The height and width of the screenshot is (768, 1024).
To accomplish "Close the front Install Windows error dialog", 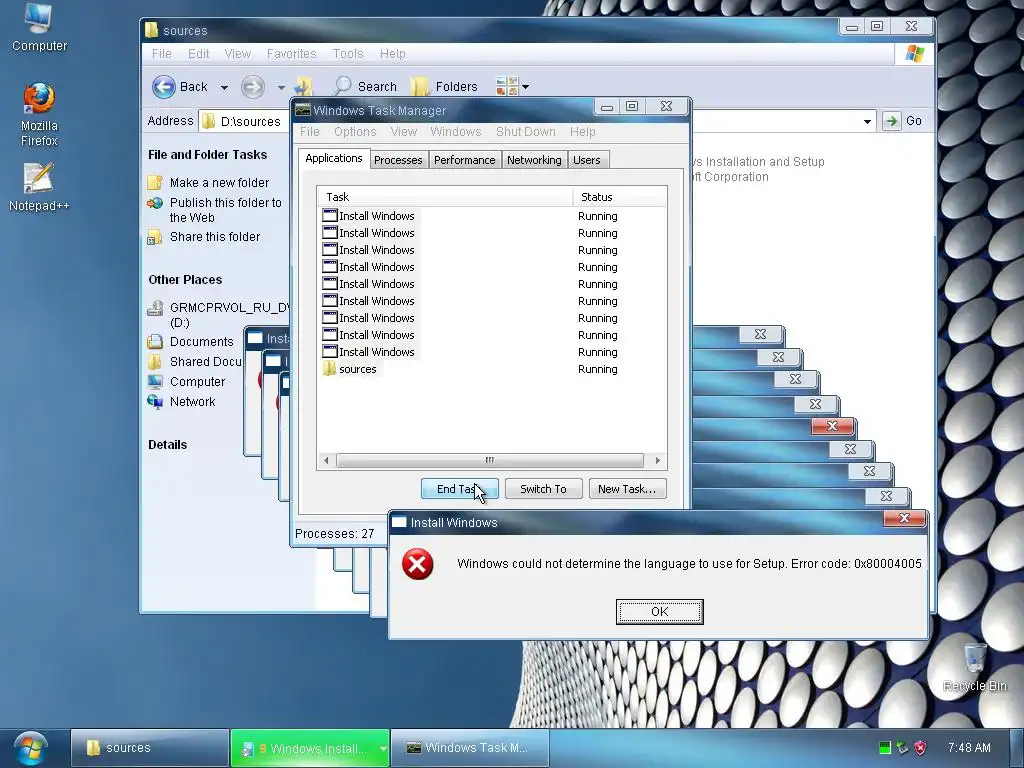I will pos(904,518).
